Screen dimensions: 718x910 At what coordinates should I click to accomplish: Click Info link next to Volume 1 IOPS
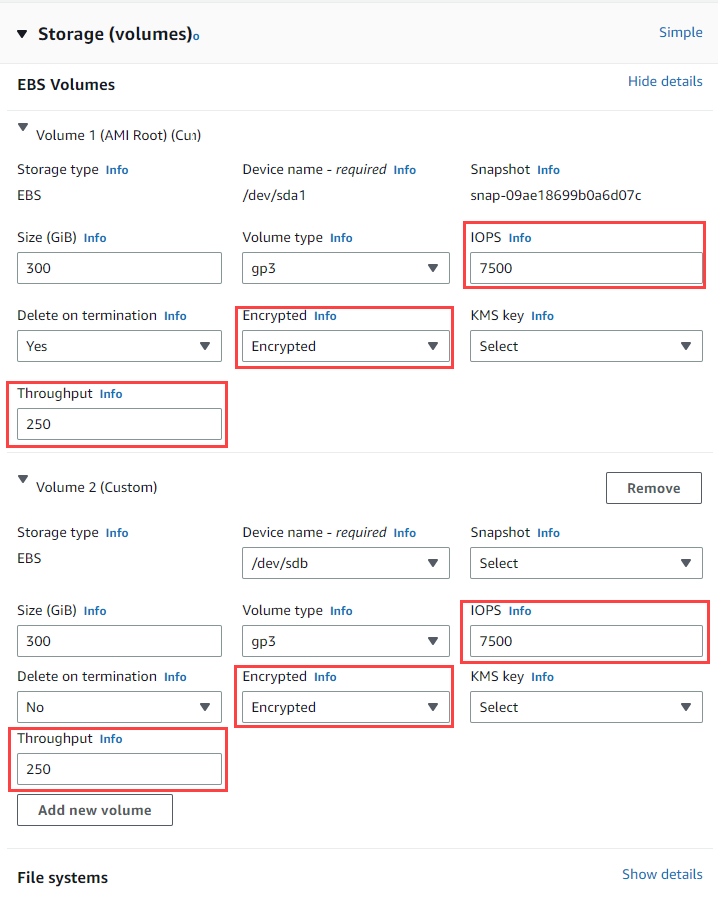click(x=520, y=238)
